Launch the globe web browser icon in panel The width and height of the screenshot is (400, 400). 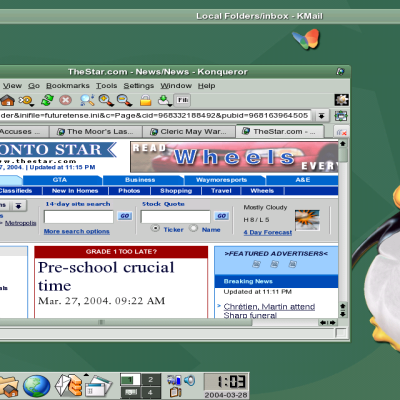[36, 386]
